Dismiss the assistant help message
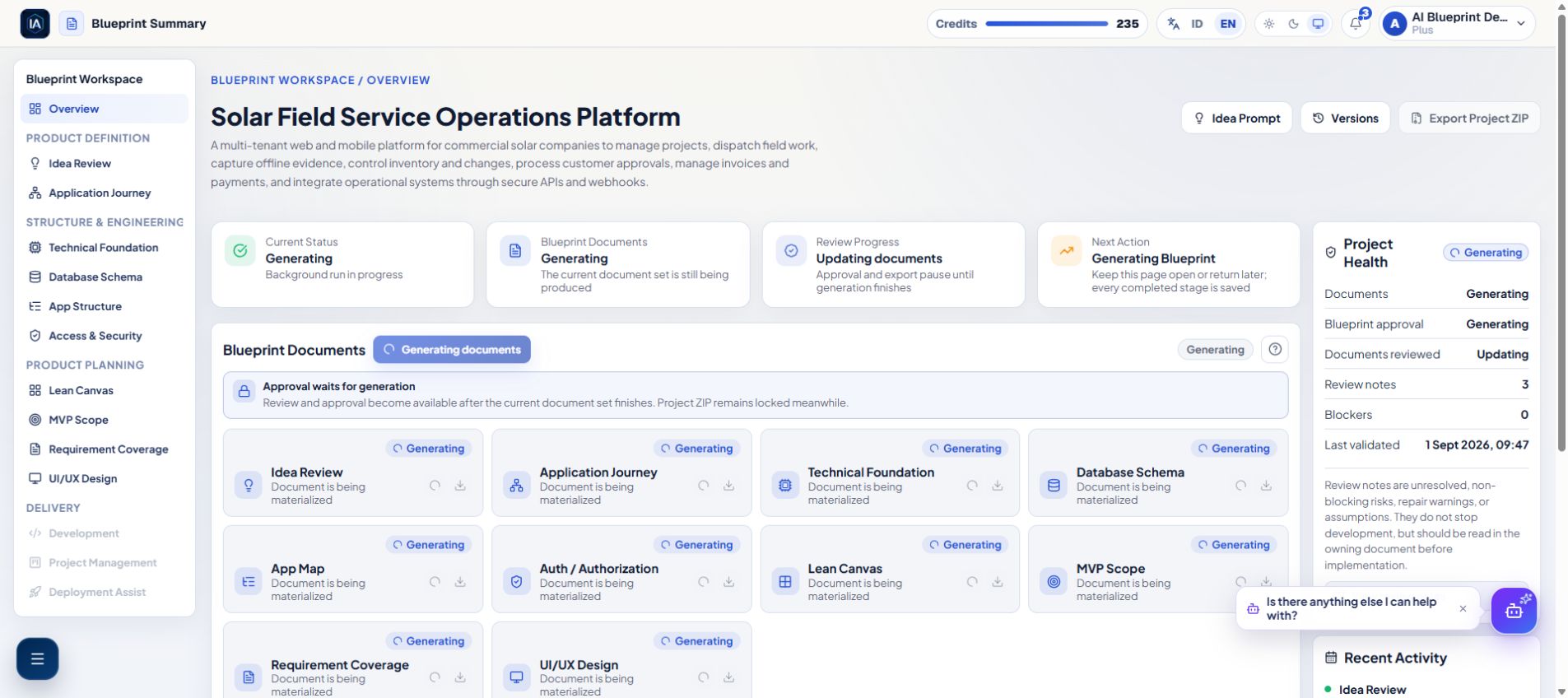The width and height of the screenshot is (1568, 698). [1463, 609]
